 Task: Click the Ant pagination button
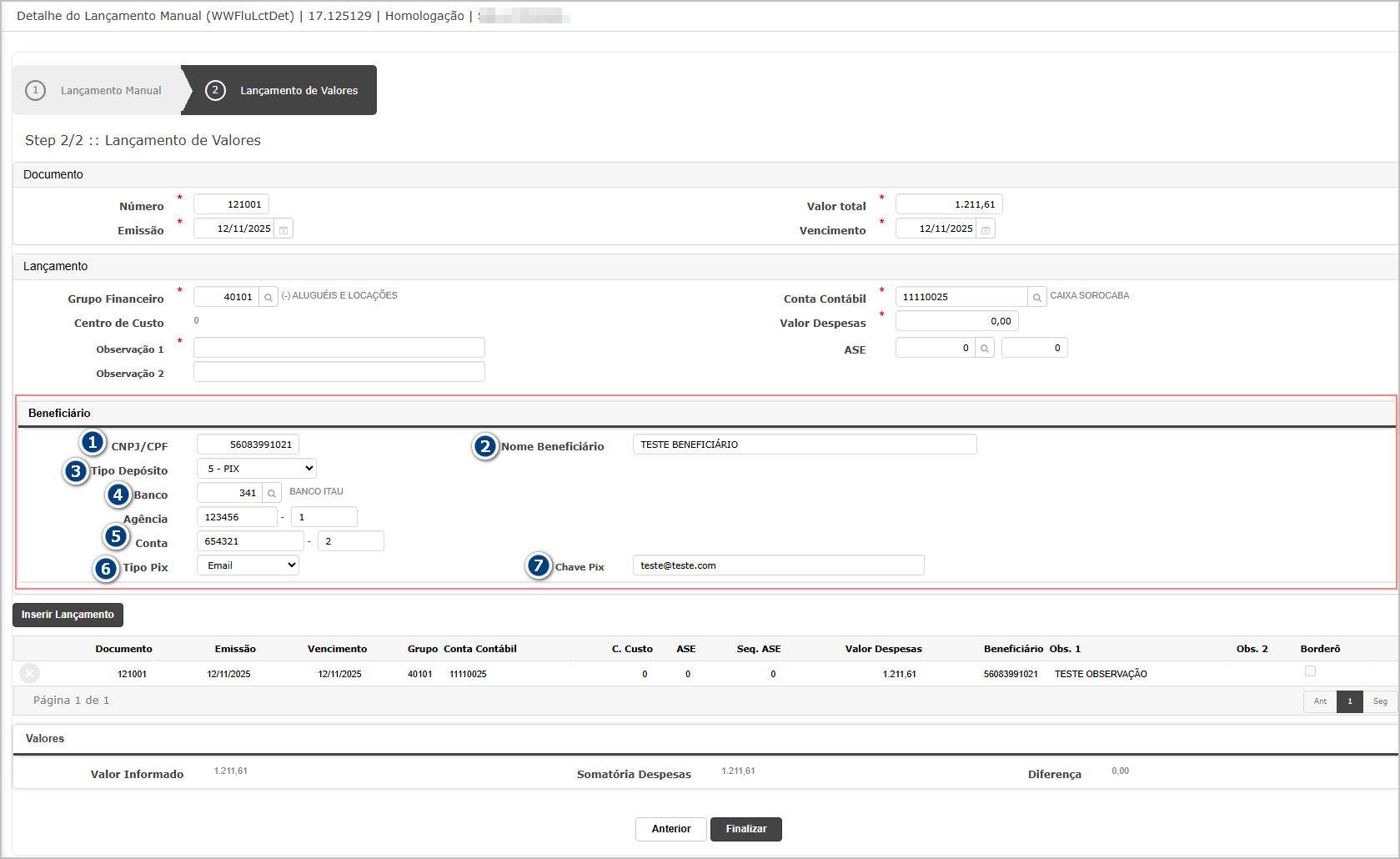tap(1320, 701)
